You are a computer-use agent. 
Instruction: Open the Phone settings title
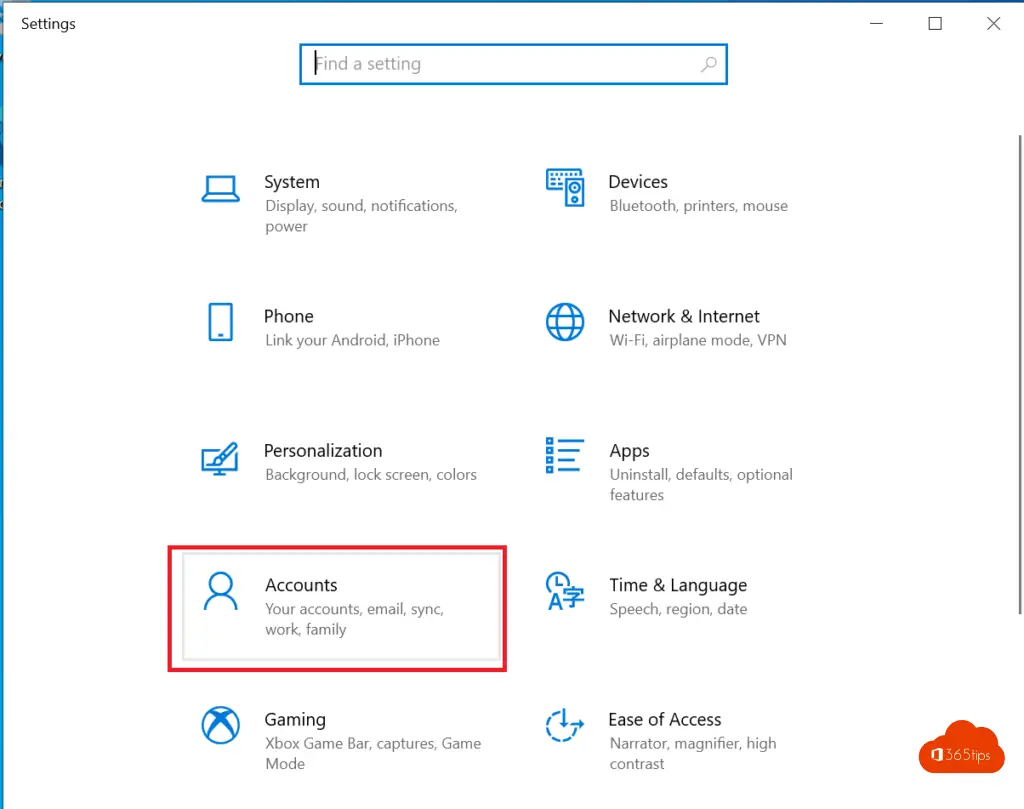point(289,316)
